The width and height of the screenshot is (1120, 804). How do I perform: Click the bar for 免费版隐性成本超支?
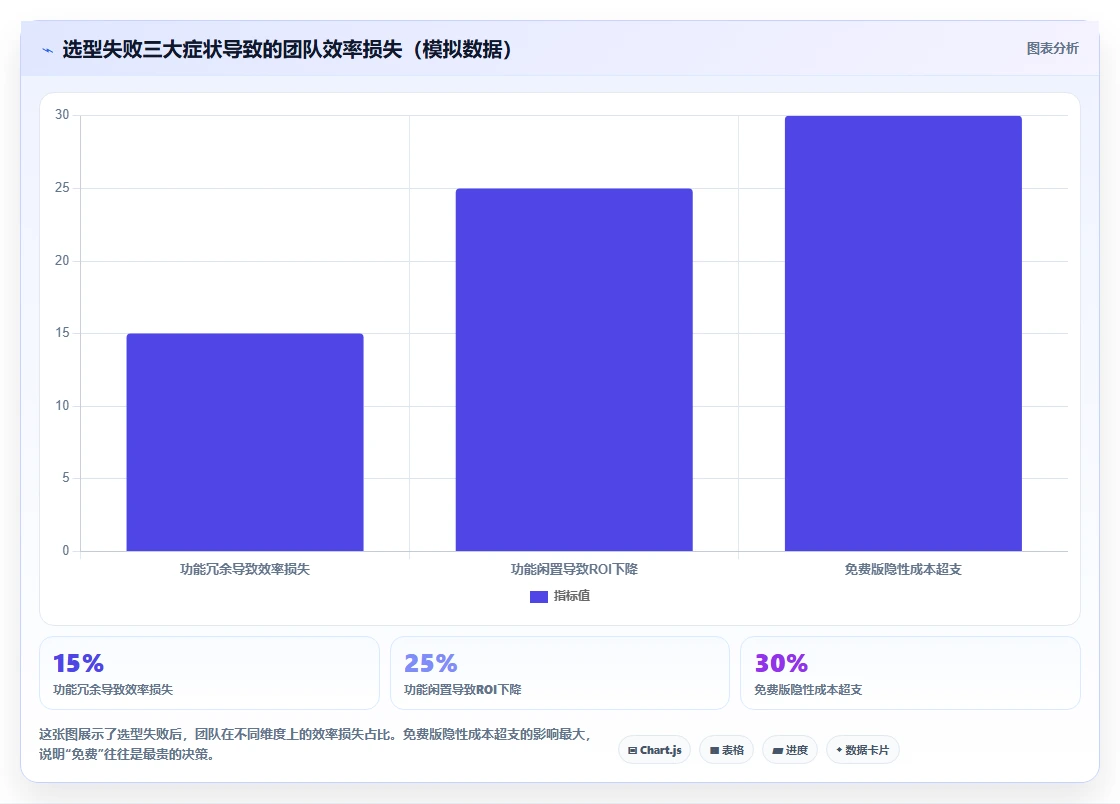[903, 333]
